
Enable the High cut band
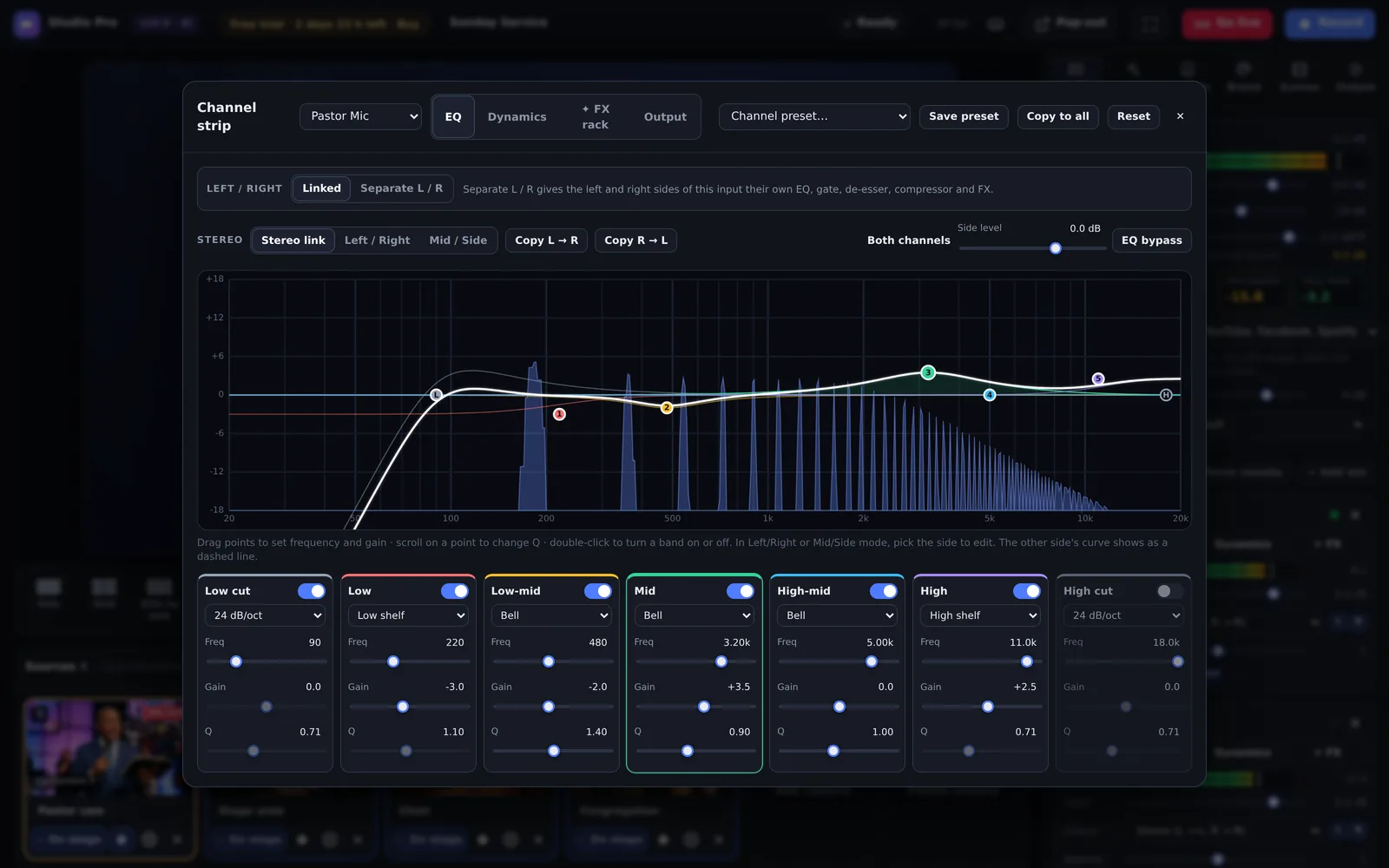1170,591
